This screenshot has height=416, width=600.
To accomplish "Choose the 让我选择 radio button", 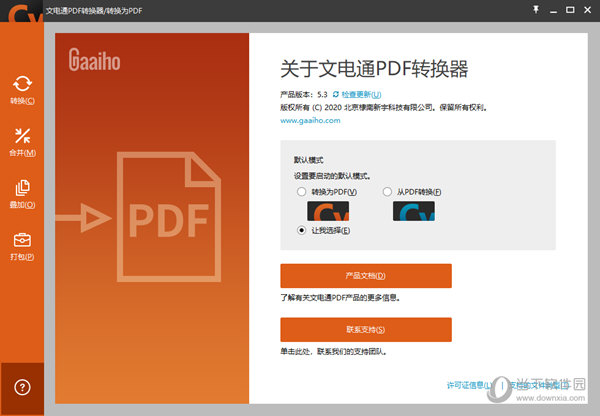I will 302,230.
